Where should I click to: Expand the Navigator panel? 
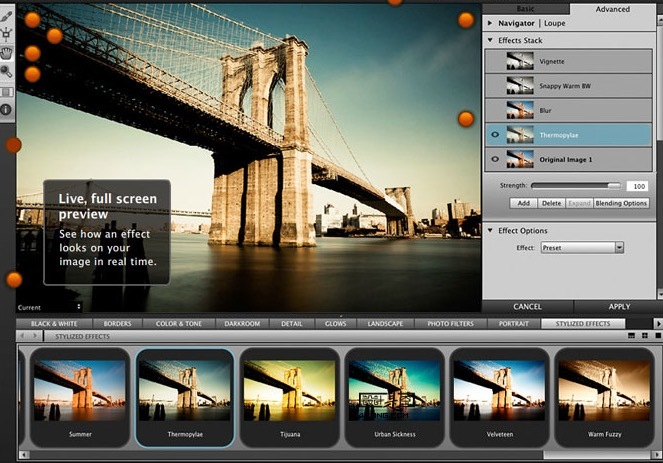click(x=490, y=22)
